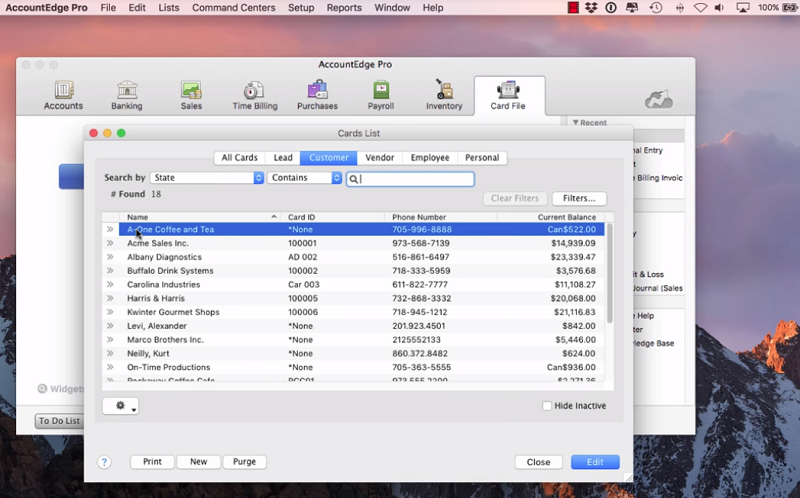This screenshot has width=800, height=498.
Task: Switch to the Employee tab
Action: (x=430, y=158)
